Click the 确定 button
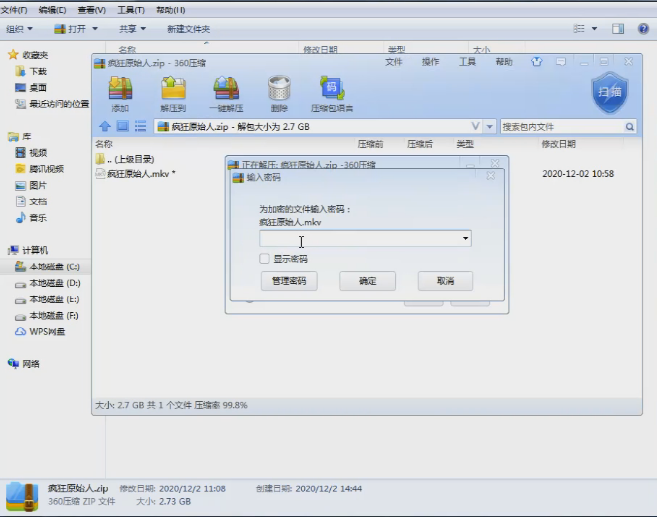This screenshot has width=657, height=517. point(367,281)
